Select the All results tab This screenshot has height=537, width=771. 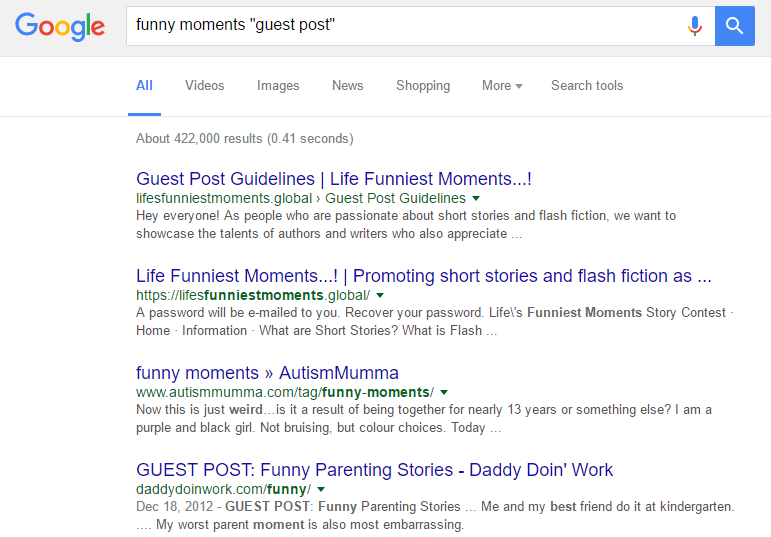(144, 86)
